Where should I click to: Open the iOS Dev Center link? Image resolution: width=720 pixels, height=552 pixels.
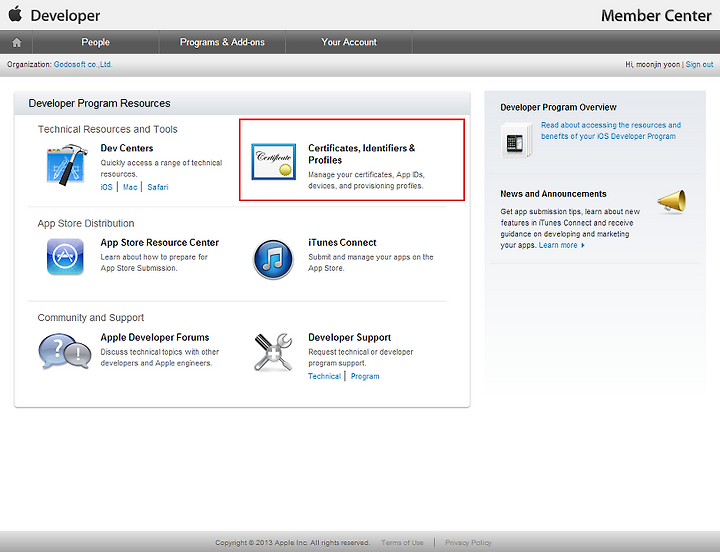[x=107, y=187]
